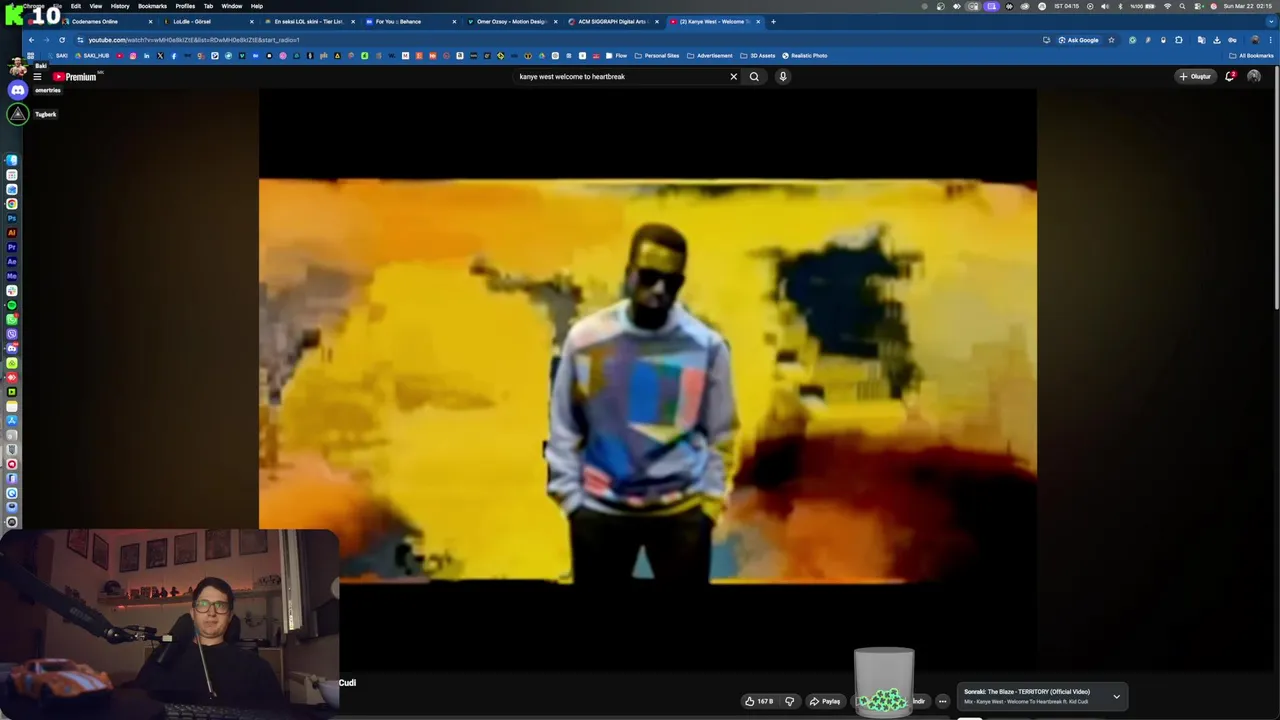This screenshot has width=1280, height=720.
Task: Go forward in browser history
Action: click(46, 40)
